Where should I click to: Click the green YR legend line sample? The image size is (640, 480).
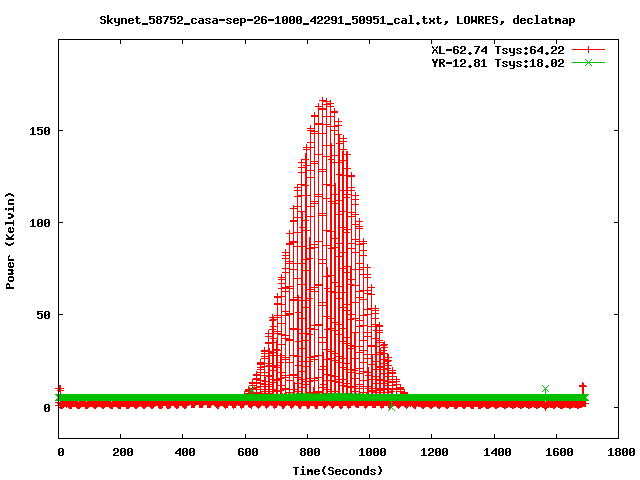click(x=588, y=62)
